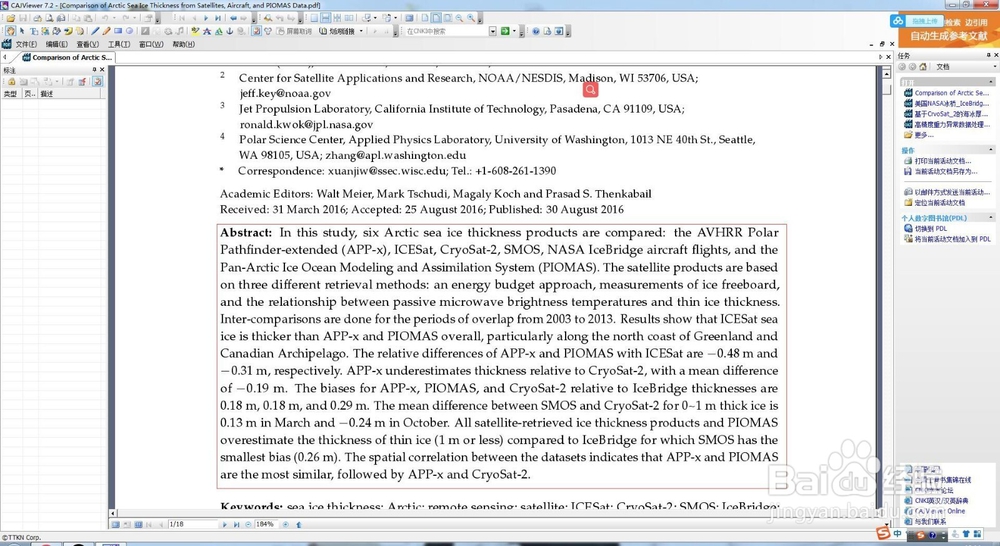The image size is (1000, 546).
Task: Click last page arrow in bottom bar
Action: [x=236, y=524]
